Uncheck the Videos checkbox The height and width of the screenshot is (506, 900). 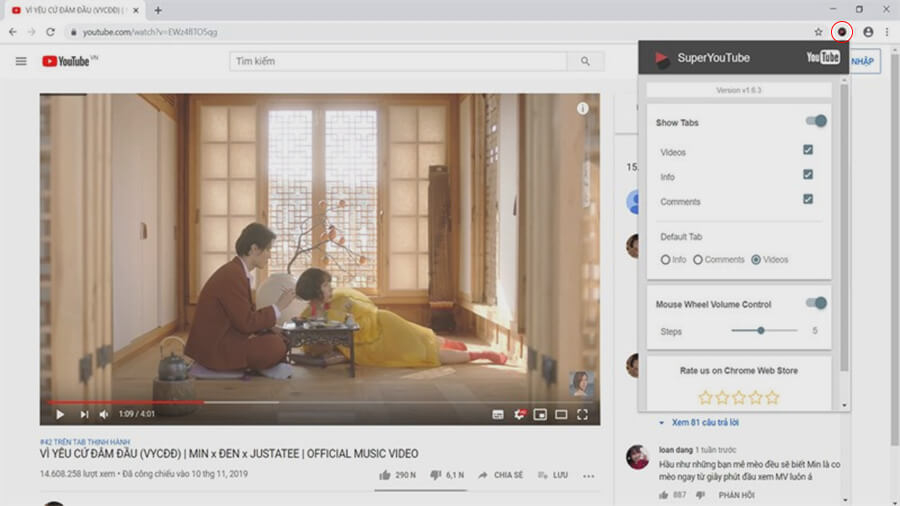click(808, 150)
